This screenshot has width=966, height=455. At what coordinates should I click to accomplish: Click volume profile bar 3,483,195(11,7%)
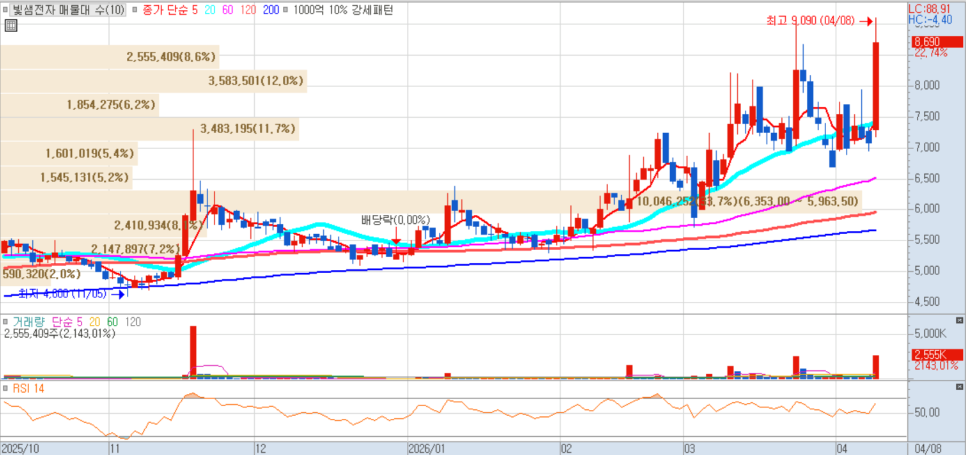(x=150, y=129)
